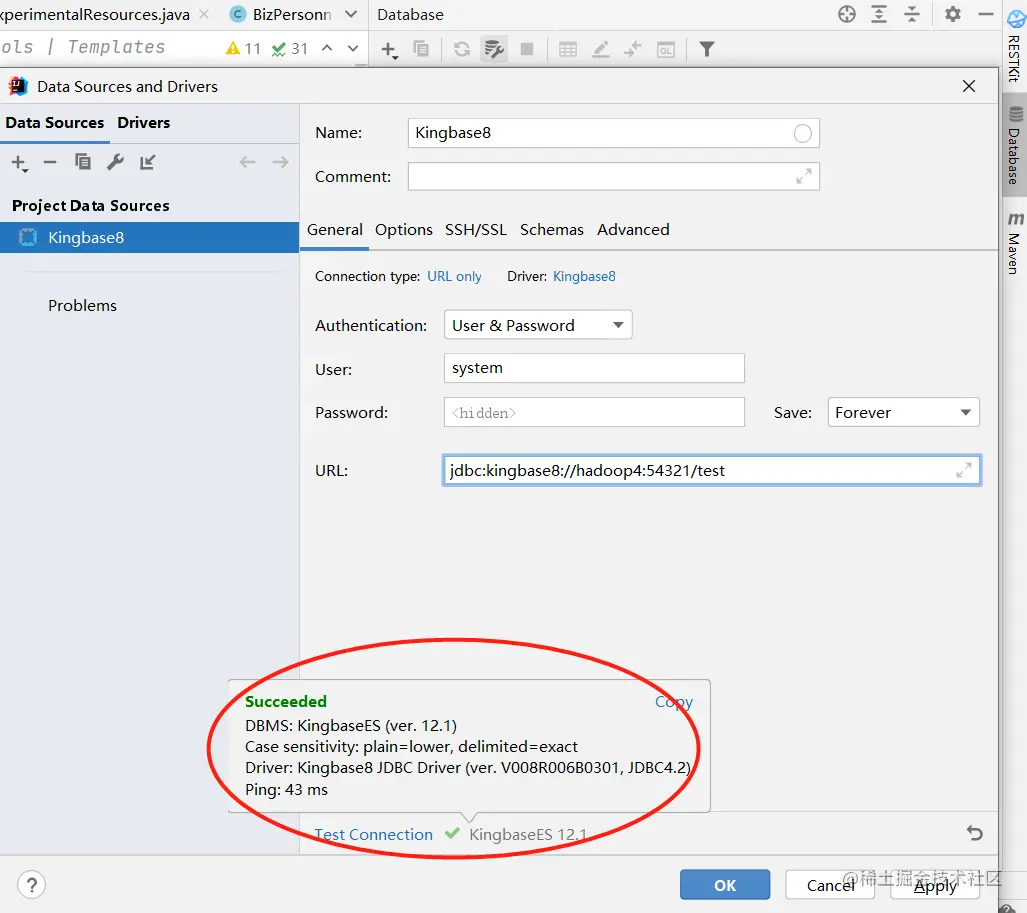Click the 'Ping: 43 ms' result line
The width and height of the screenshot is (1027, 913).
coord(286,790)
